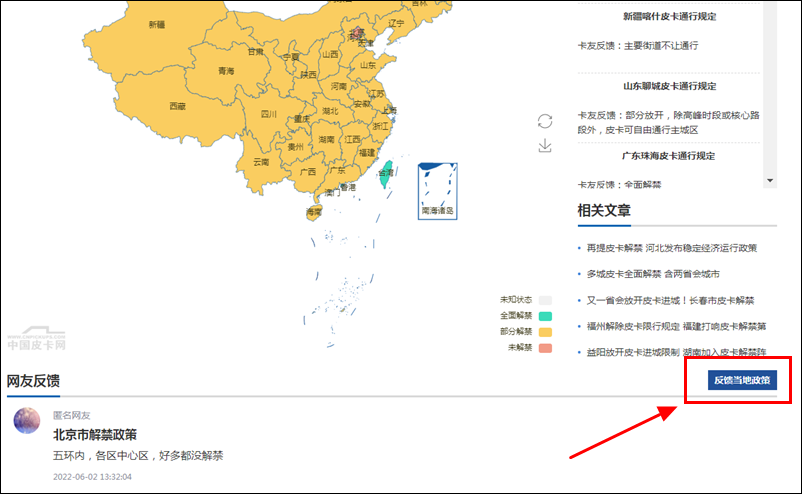Select 湖南 province on the map
This screenshot has width=802, height=494.
pyautogui.click(x=326, y=139)
